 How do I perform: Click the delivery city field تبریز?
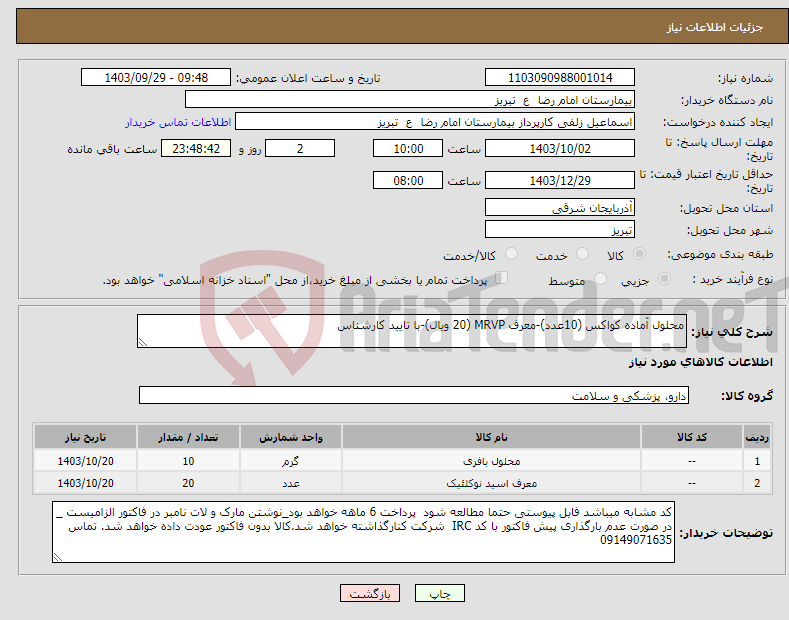560,229
